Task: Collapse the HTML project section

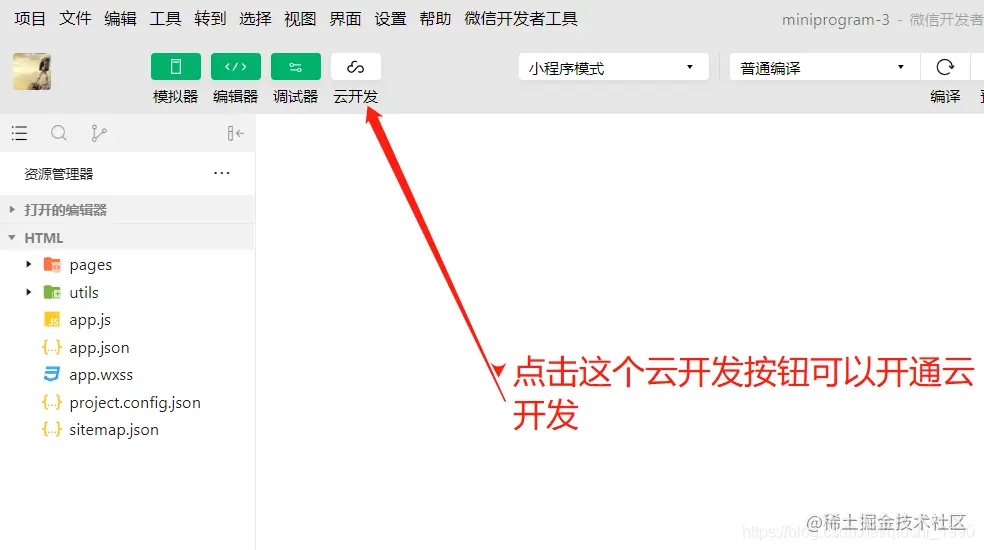Action: [127, 237]
